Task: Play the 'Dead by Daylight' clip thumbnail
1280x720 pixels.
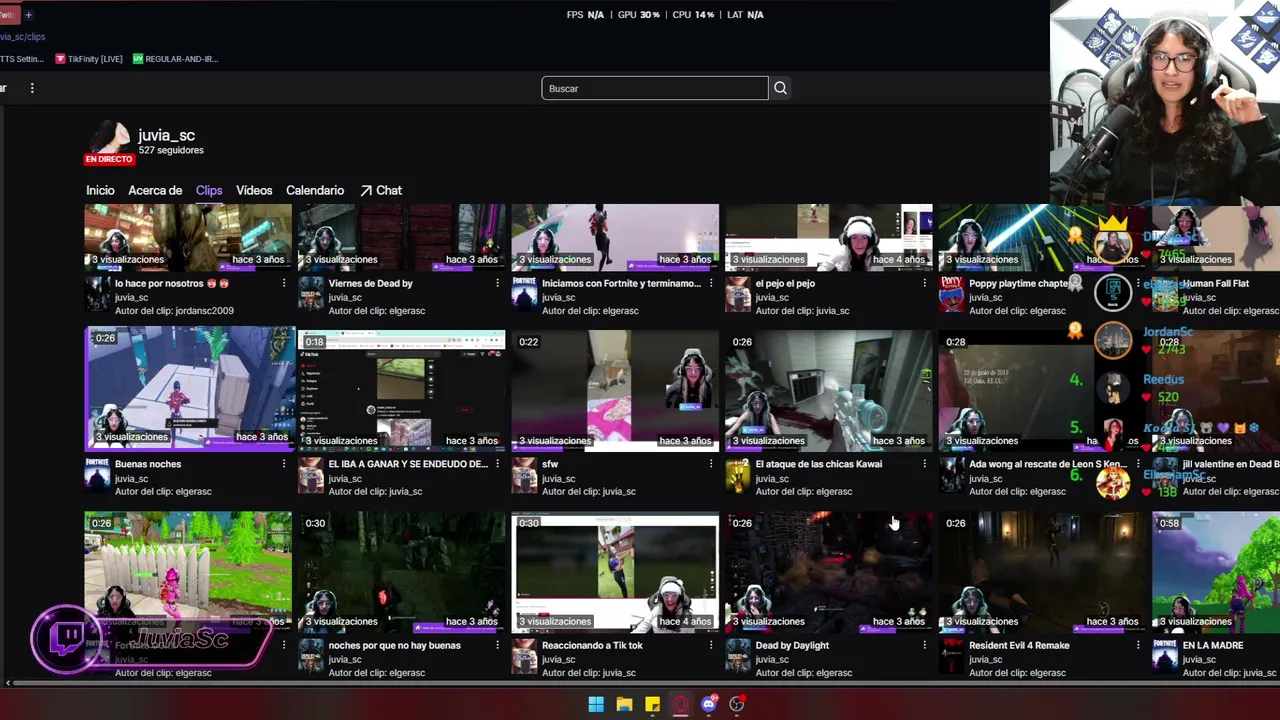Action: (x=829, y=570)
